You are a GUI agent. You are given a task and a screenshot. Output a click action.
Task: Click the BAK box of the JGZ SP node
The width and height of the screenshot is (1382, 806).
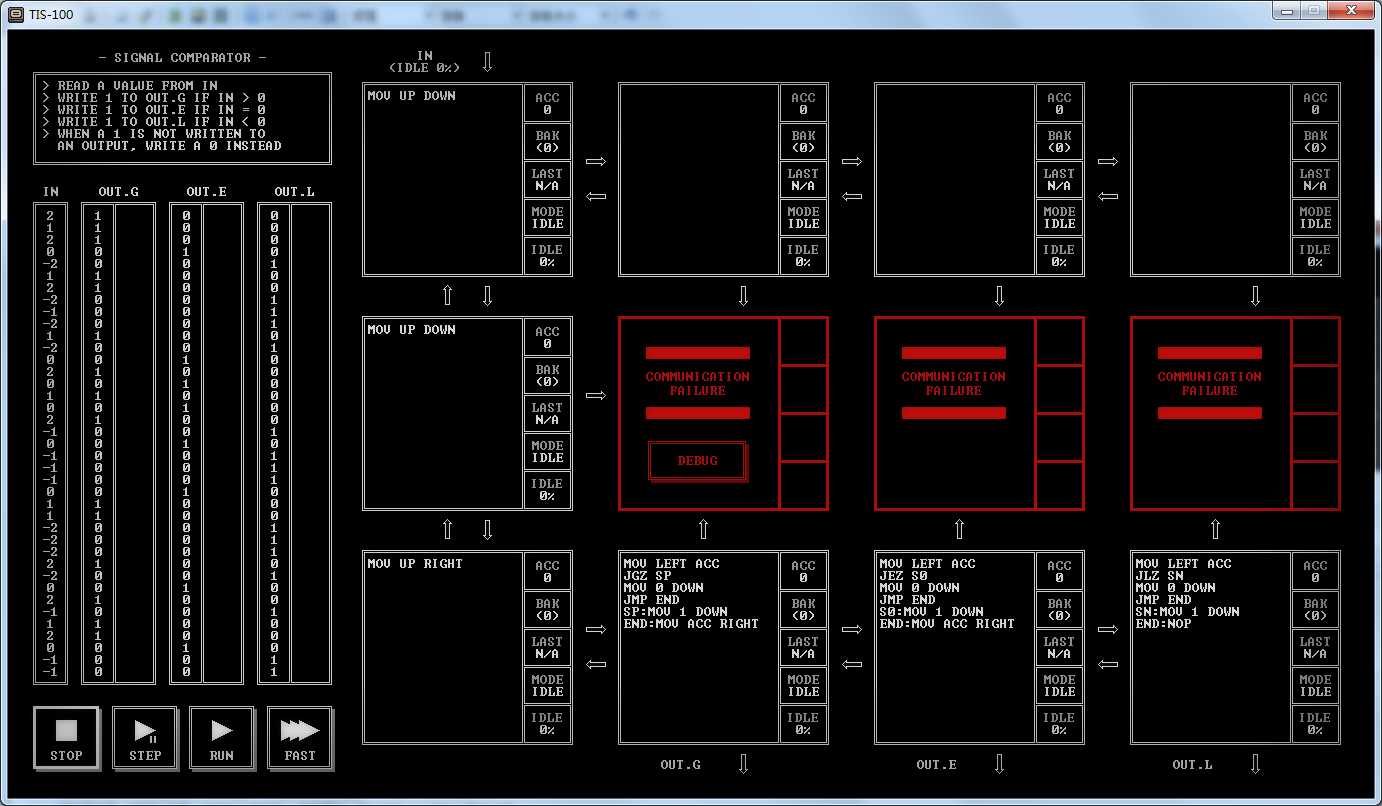tap(803, 610)
